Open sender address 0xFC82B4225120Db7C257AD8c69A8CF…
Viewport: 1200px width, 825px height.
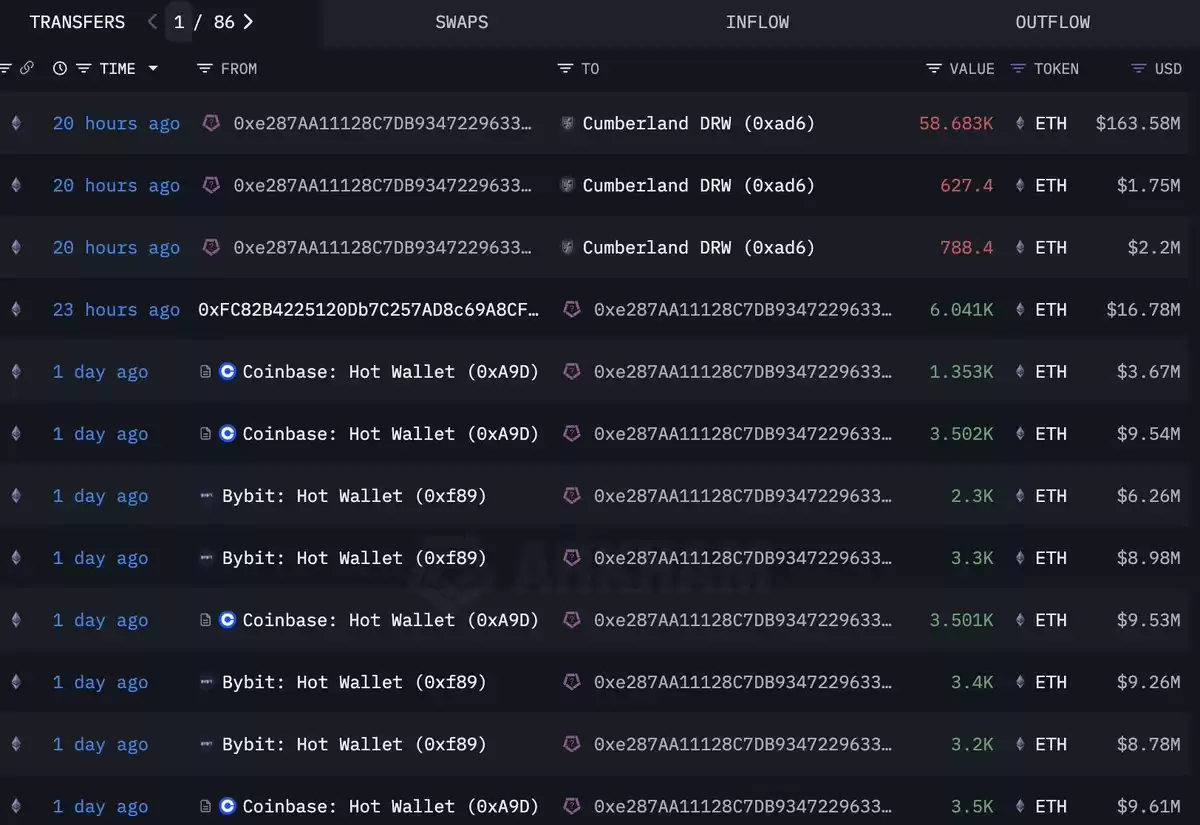coord(369,310)
